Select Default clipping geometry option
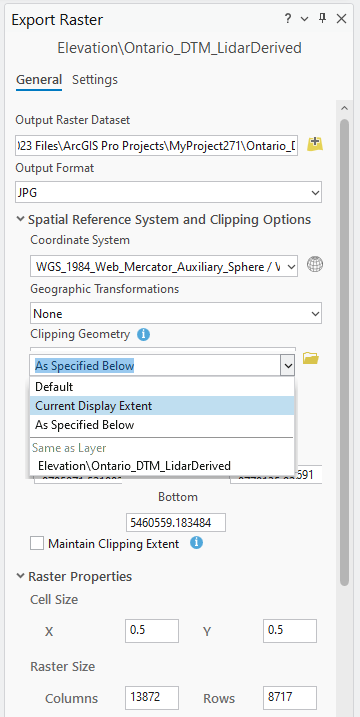360x717 pixels. coord(162,386)
